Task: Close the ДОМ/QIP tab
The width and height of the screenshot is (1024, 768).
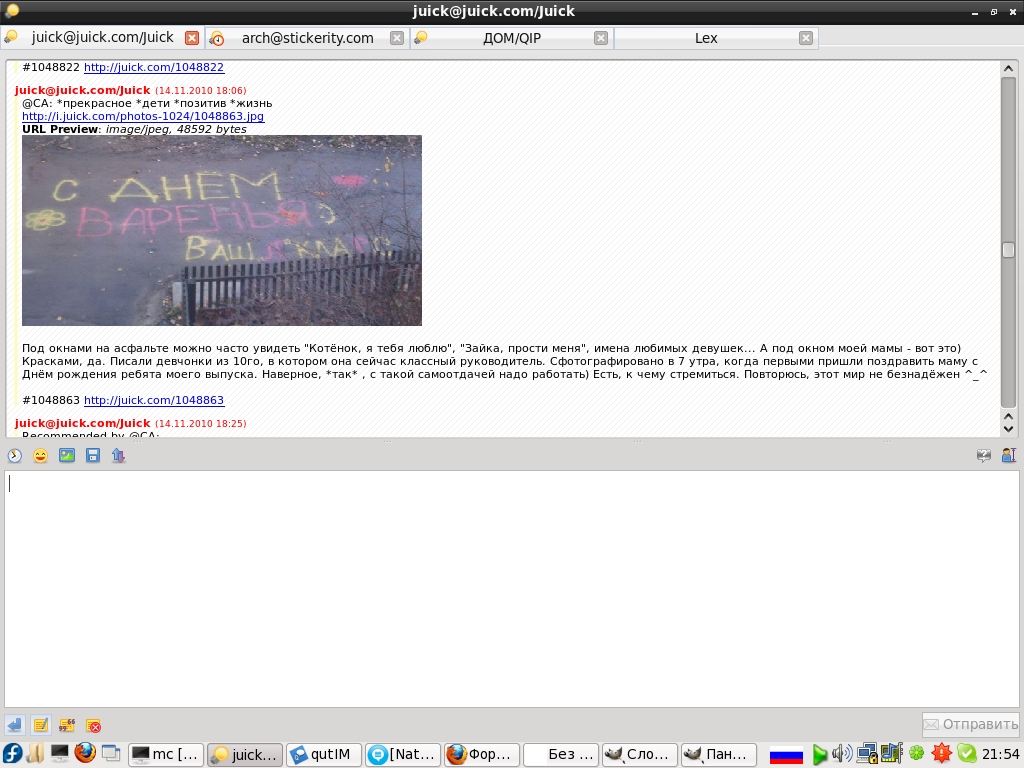Action: tap(601, 38)
